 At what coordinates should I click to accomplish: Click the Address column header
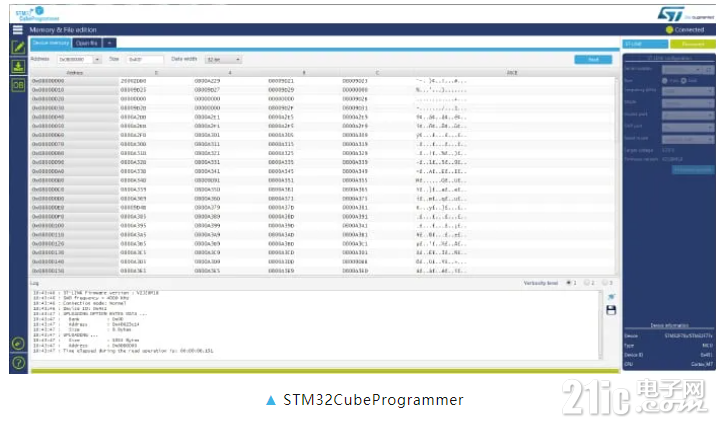point(74,73)
